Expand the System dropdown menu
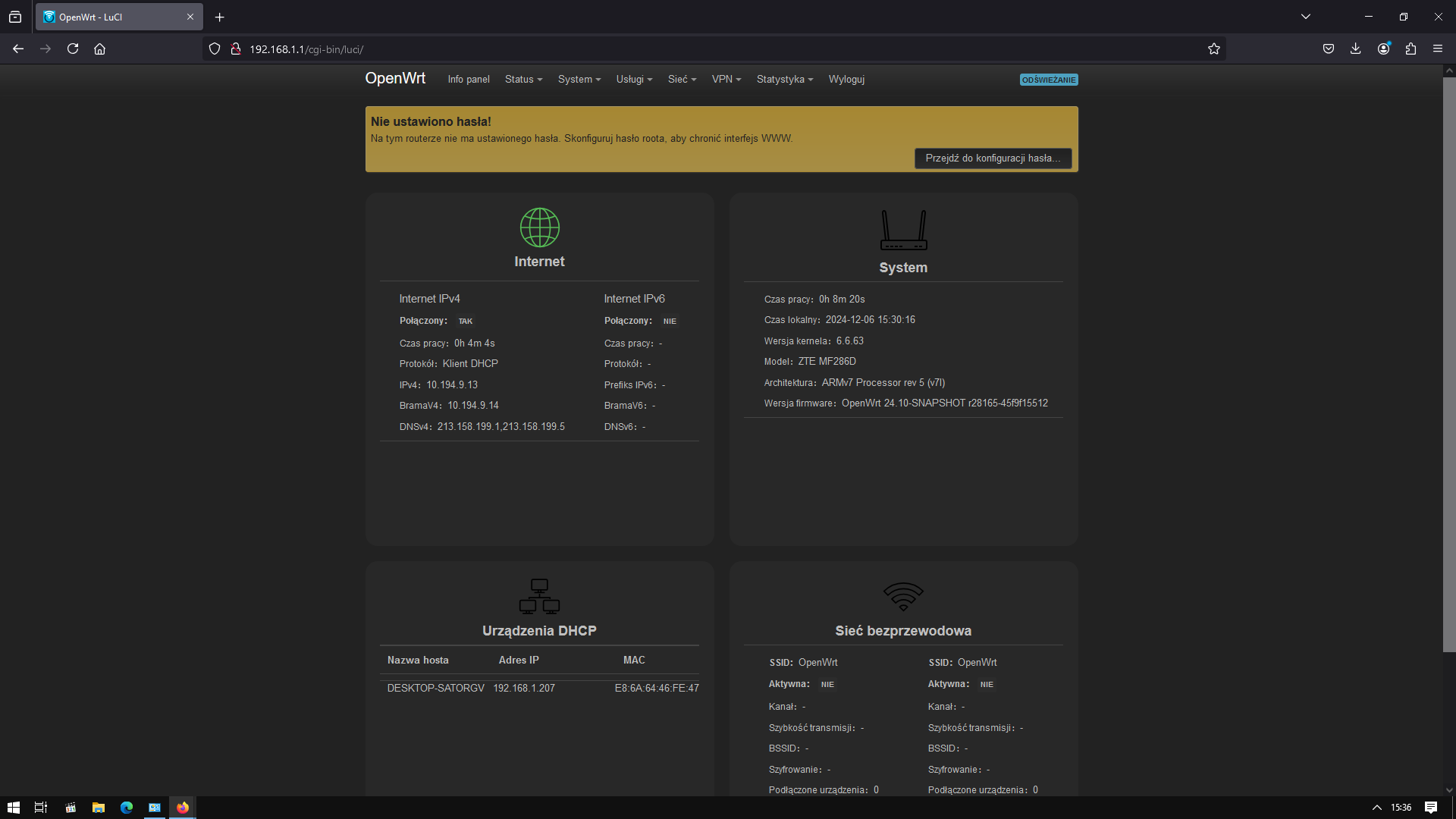The image size is (1456, 819). (x=579, y=79)
